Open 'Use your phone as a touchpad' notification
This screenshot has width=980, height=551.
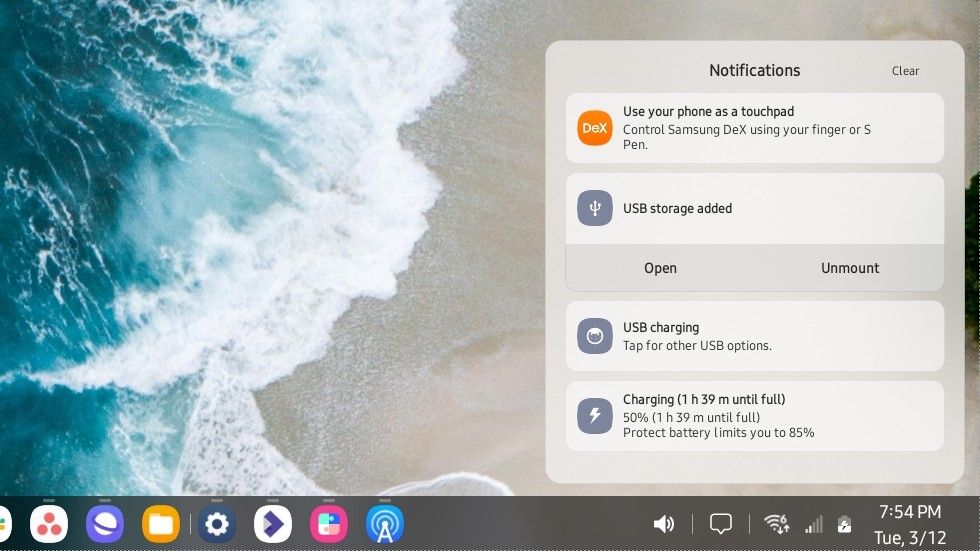(x=754, y=128)
